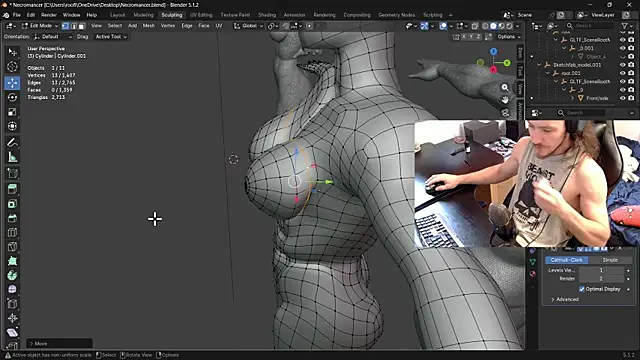Viewport: 640px width, 360px height.
Task: Open the Vertex menu in viewport header
Action: pyautogui.click(x=168, y=26)
